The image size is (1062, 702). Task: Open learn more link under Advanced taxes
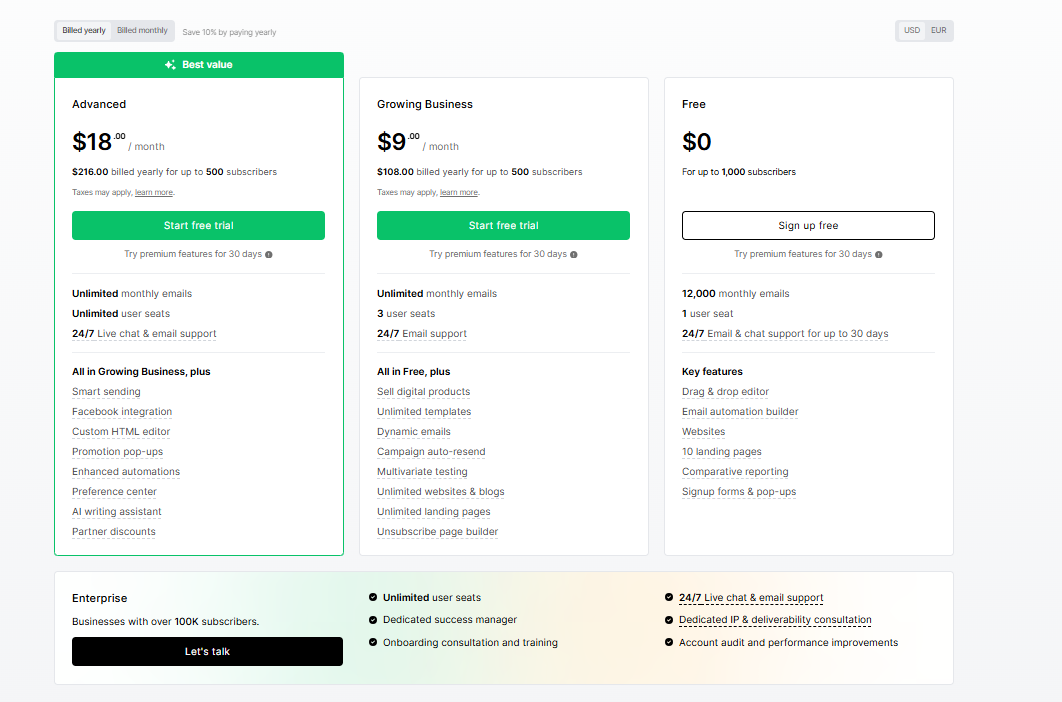pyautogui.click(x=154, y=192)
